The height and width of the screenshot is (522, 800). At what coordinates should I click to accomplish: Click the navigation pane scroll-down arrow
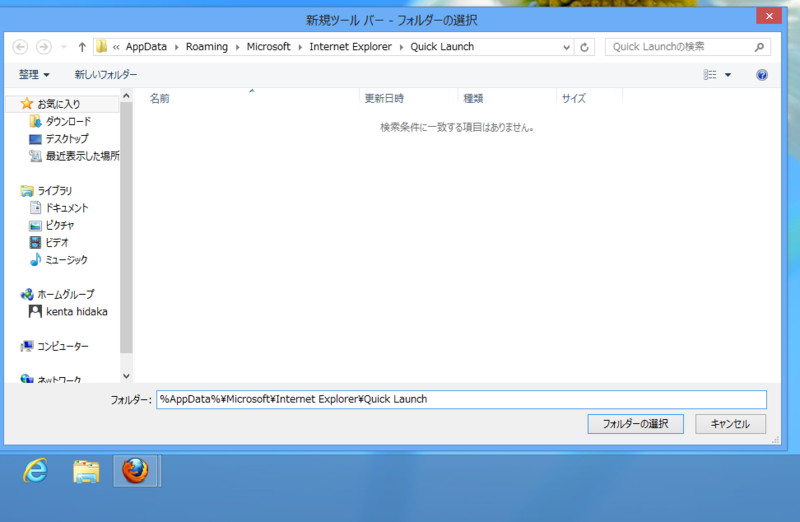[127, 376]
